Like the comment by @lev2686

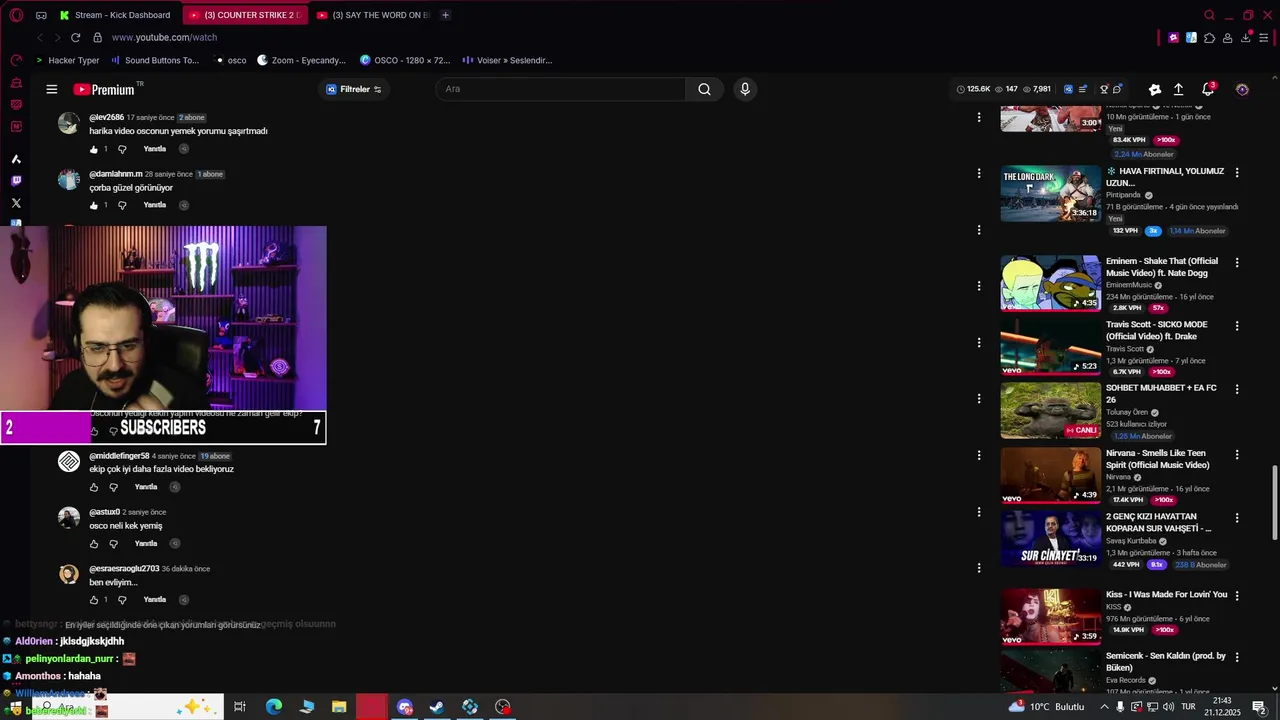pos(94,149)
